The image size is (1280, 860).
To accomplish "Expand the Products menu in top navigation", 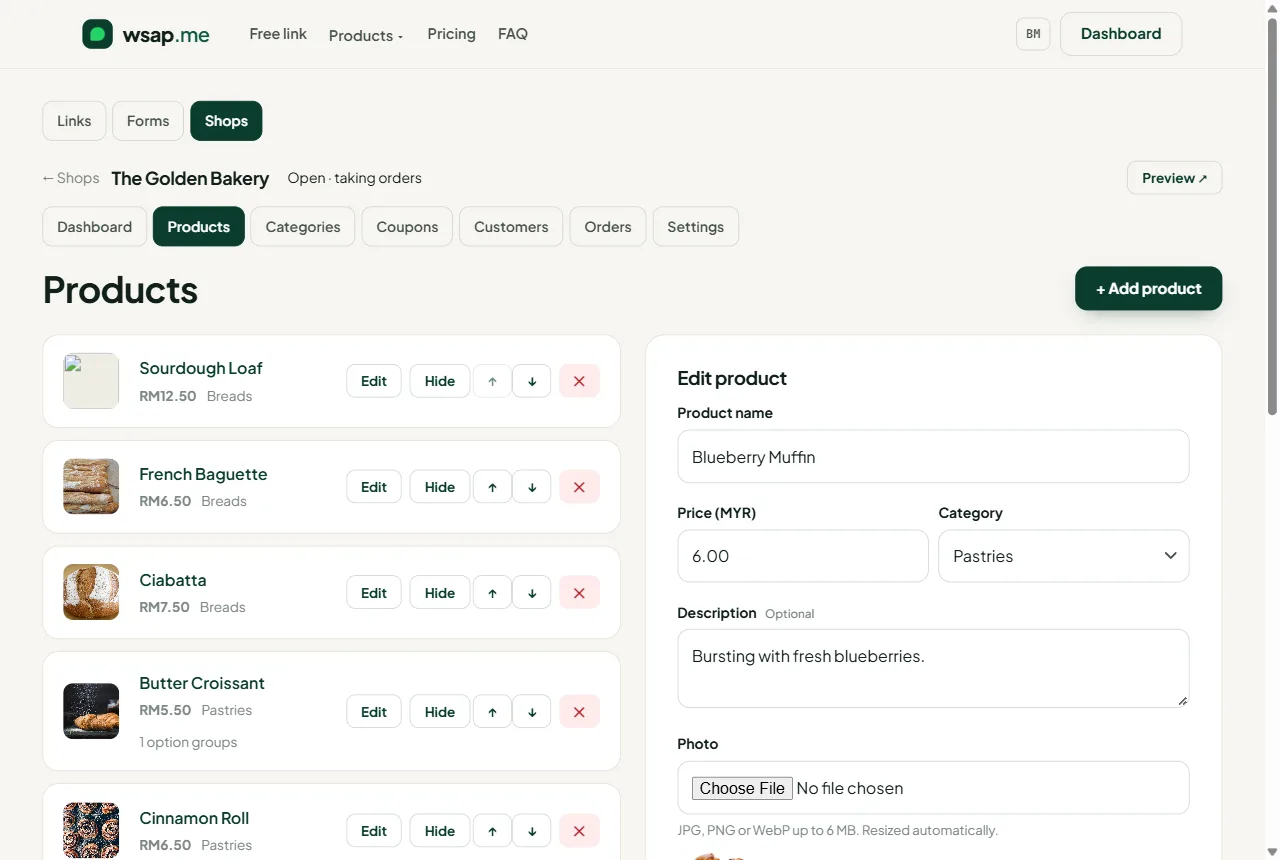I will coord(366,35).
